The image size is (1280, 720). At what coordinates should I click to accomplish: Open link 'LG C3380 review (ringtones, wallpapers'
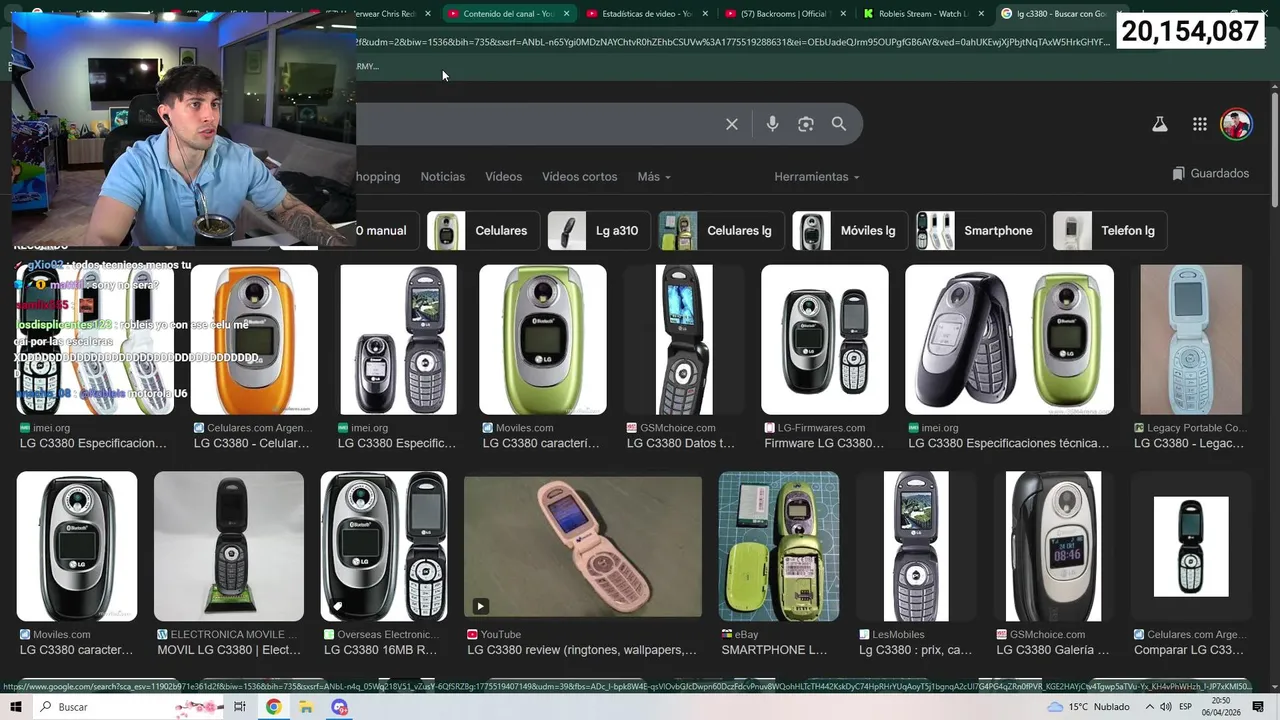coord(582,650)
